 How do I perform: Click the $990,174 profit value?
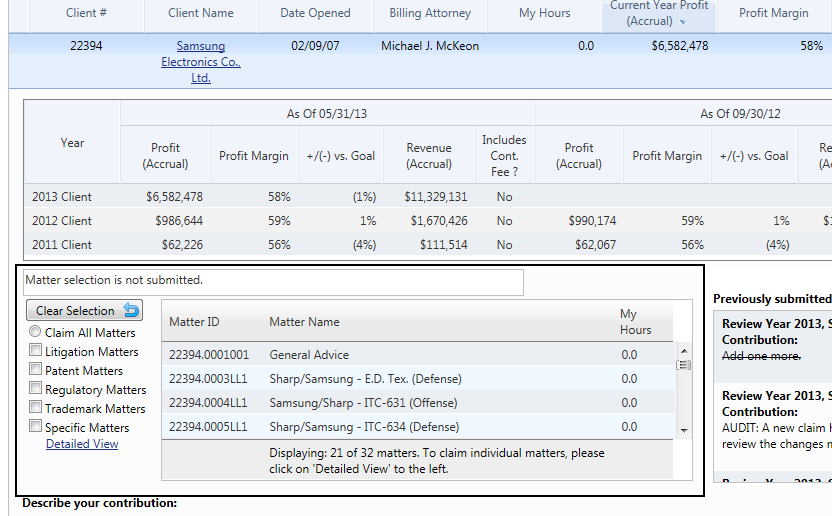[592, 221]
